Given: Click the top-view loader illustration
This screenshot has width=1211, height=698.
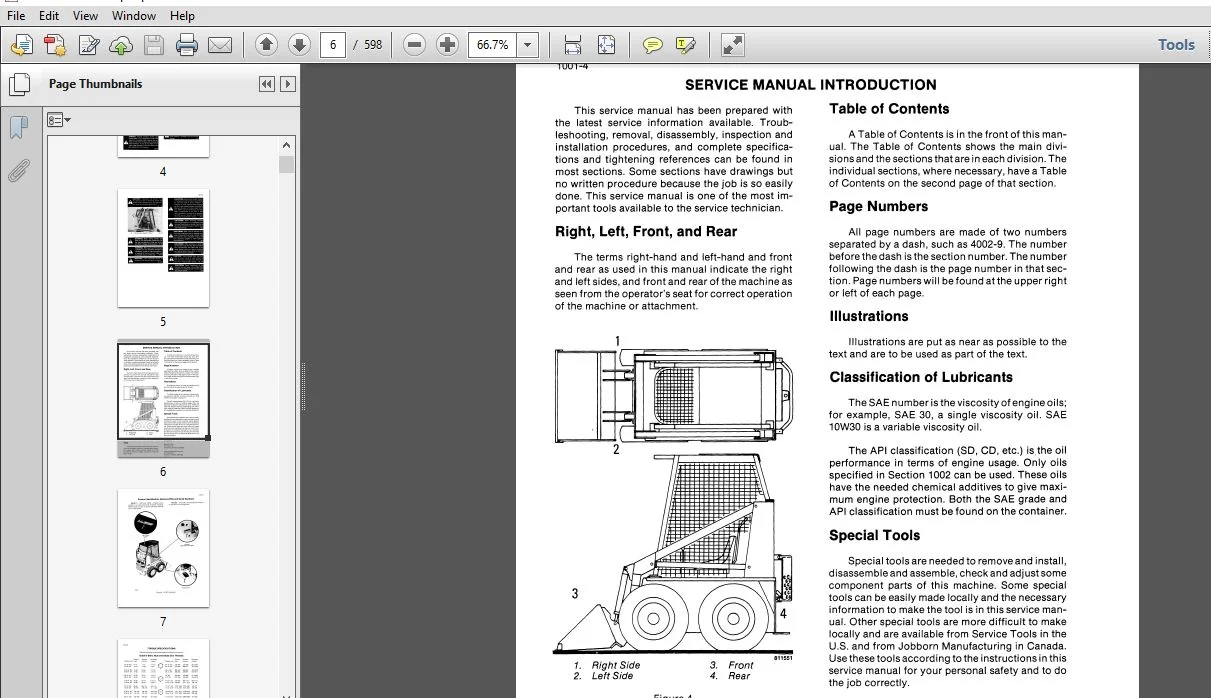Looking at the screenshot, I should [x=674, y=396].
